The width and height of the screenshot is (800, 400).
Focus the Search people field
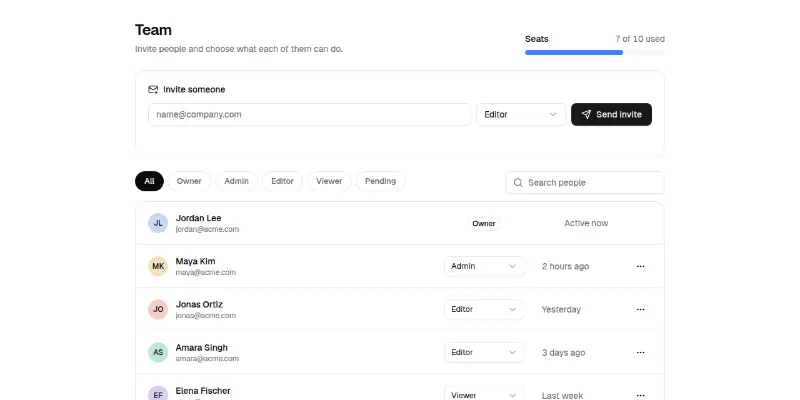click(585, 183)
